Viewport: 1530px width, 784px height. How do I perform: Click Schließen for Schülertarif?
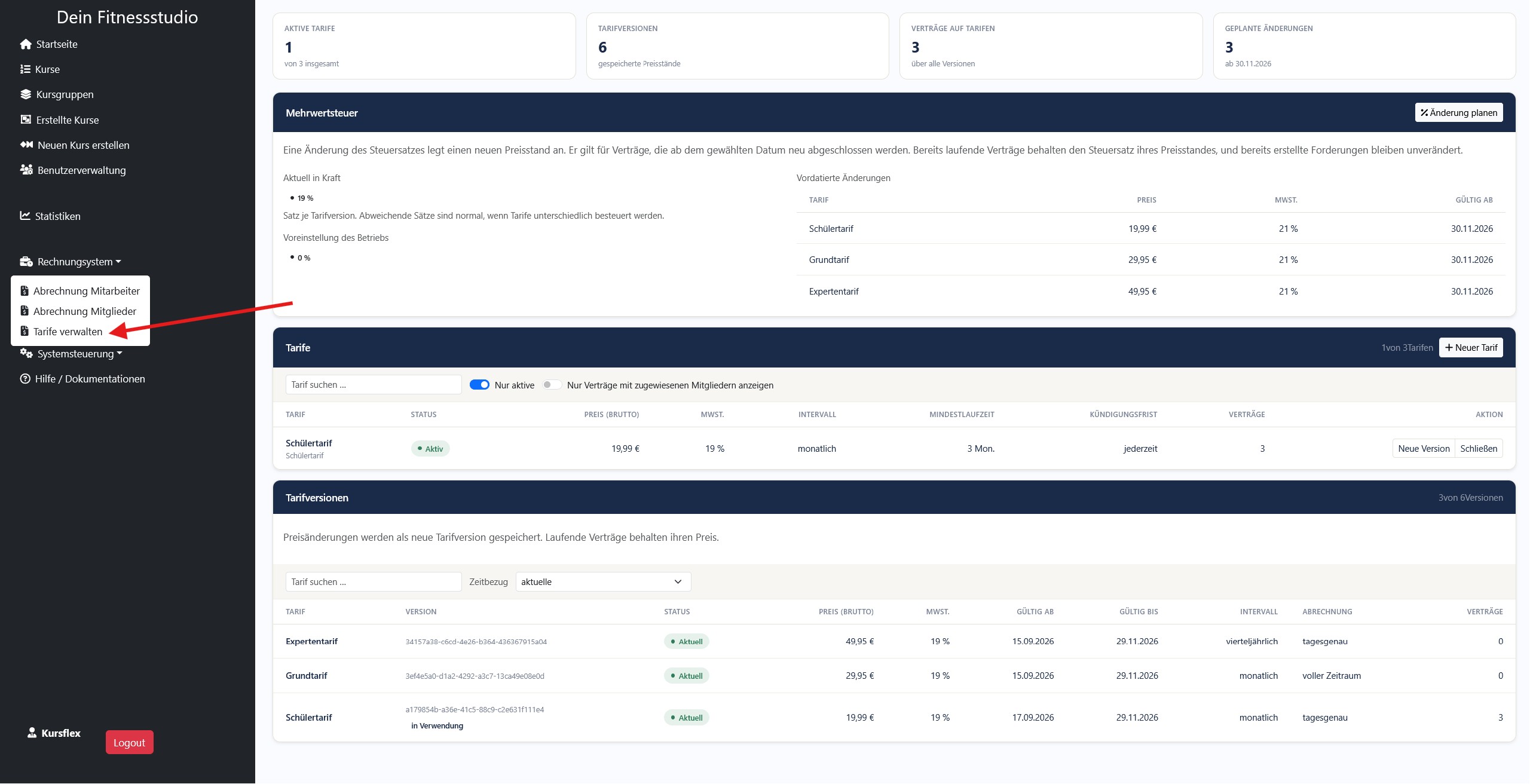1479,448
